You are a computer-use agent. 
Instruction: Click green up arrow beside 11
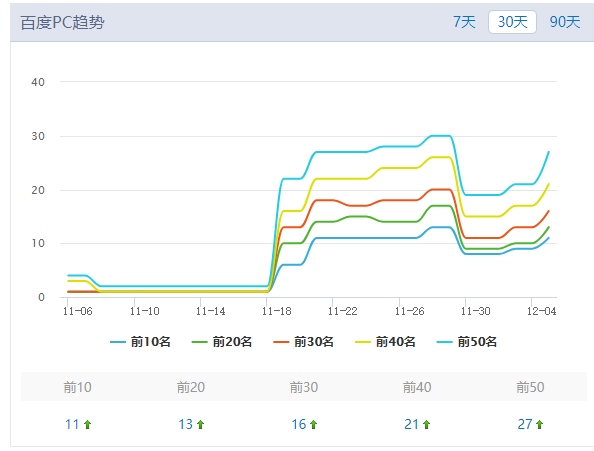pyautogui.click(x=88, y=424)
